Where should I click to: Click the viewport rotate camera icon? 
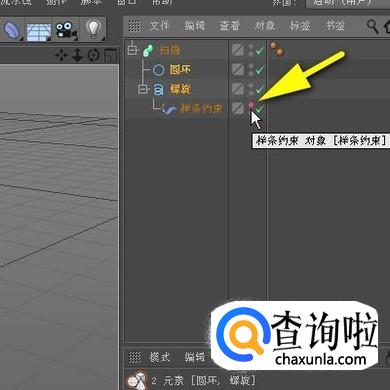click(94, 55)
